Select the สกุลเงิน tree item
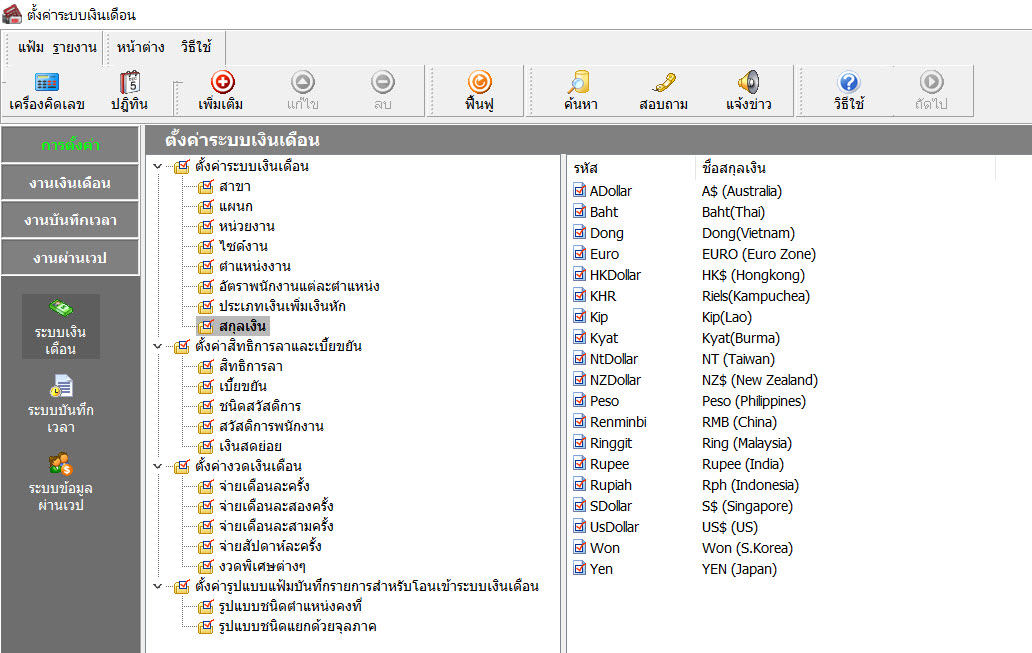The width and height of the screenshot is (1032, 653). point(242,326)
